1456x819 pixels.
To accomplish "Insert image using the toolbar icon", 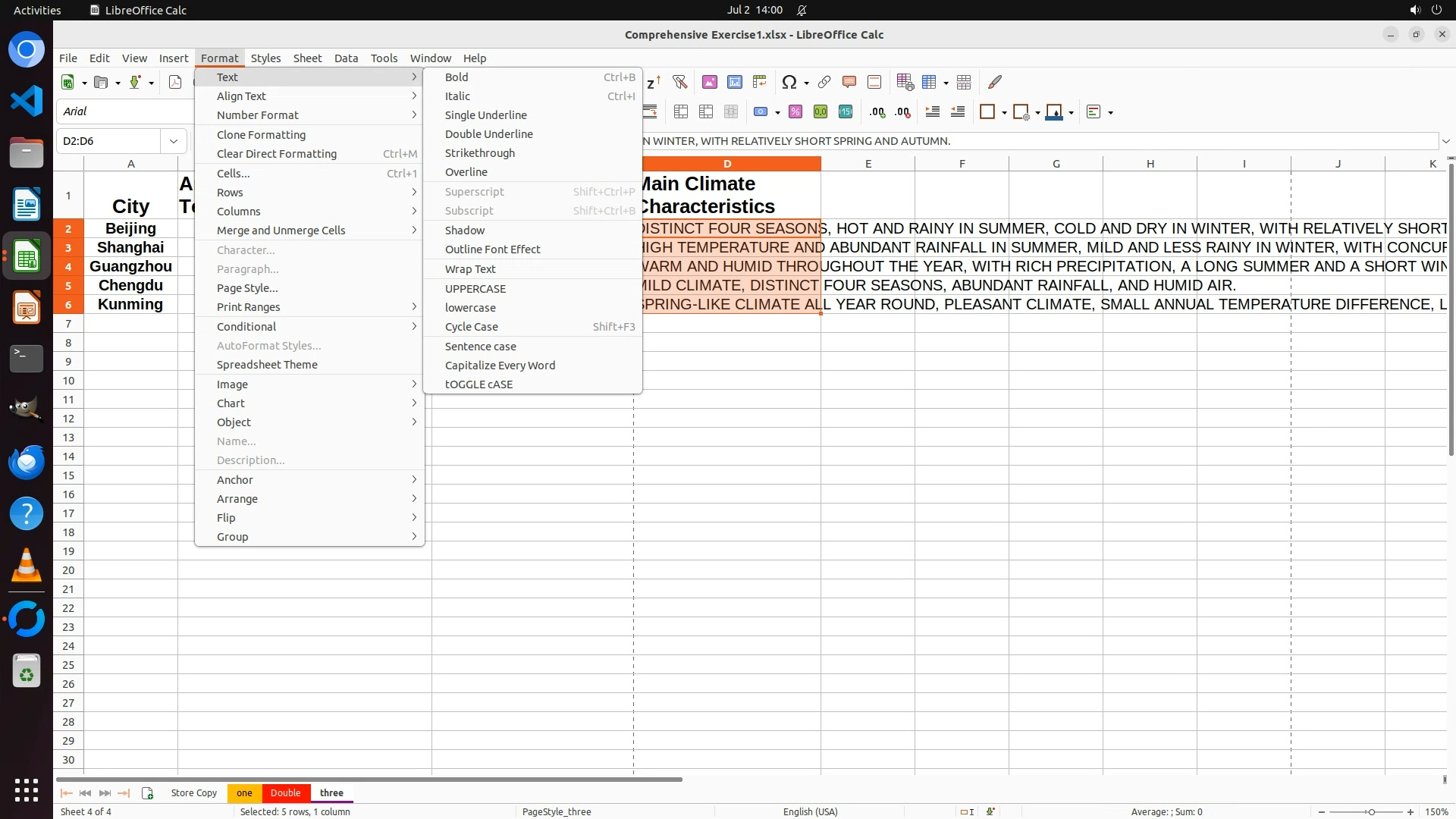I will click(x=710, y=82).
